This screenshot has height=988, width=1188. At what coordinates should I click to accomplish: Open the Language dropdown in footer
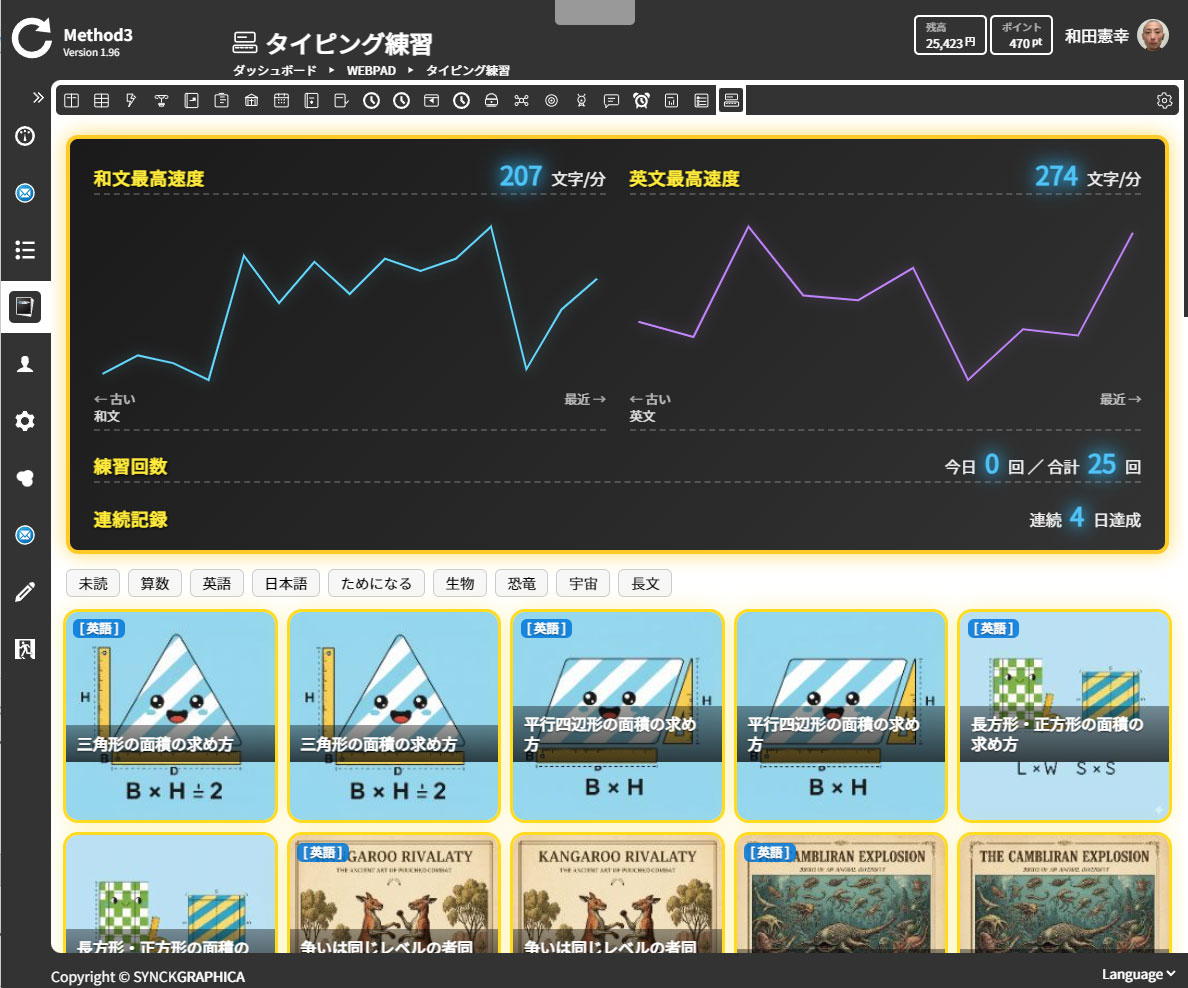click(x=1138, y=974)
